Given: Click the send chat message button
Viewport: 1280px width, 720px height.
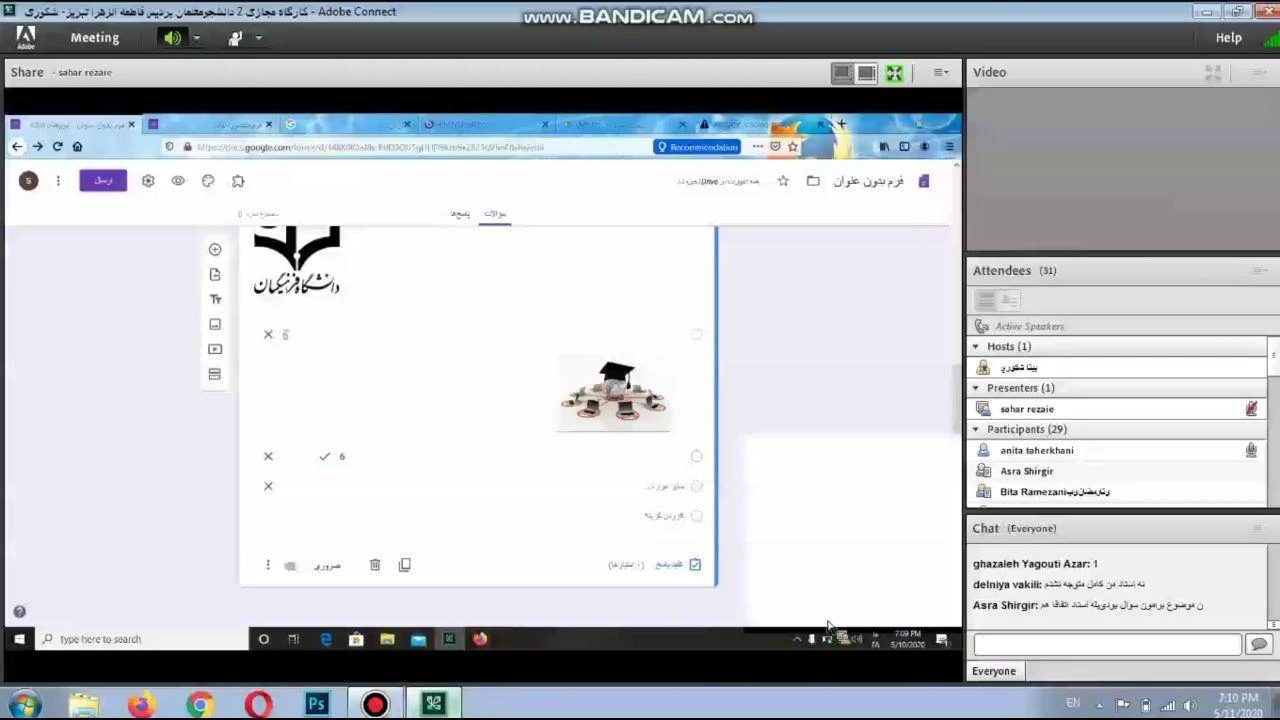Looking at the screenshot, I should coord(1258,645).
